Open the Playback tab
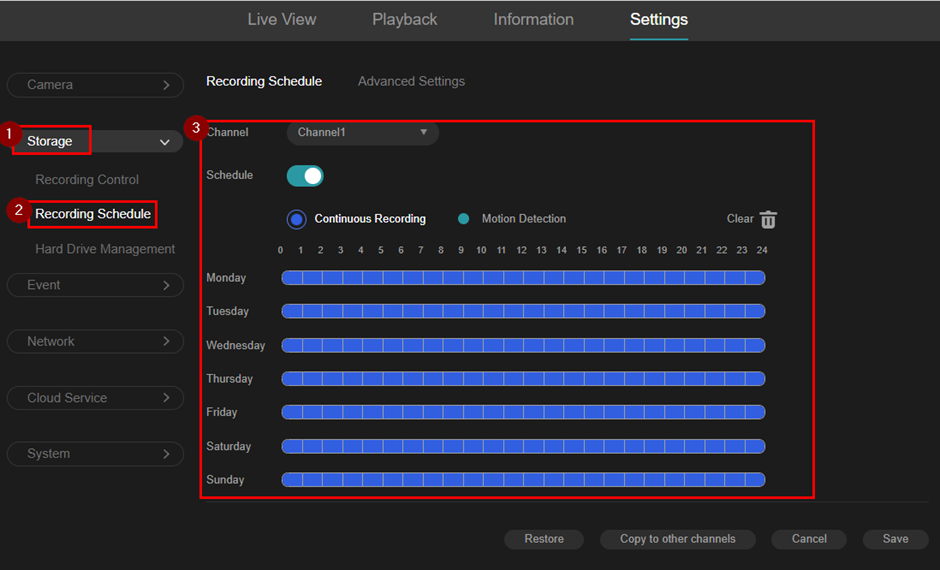The height and width of the screenshot is (570, 940). coord(405,20)
